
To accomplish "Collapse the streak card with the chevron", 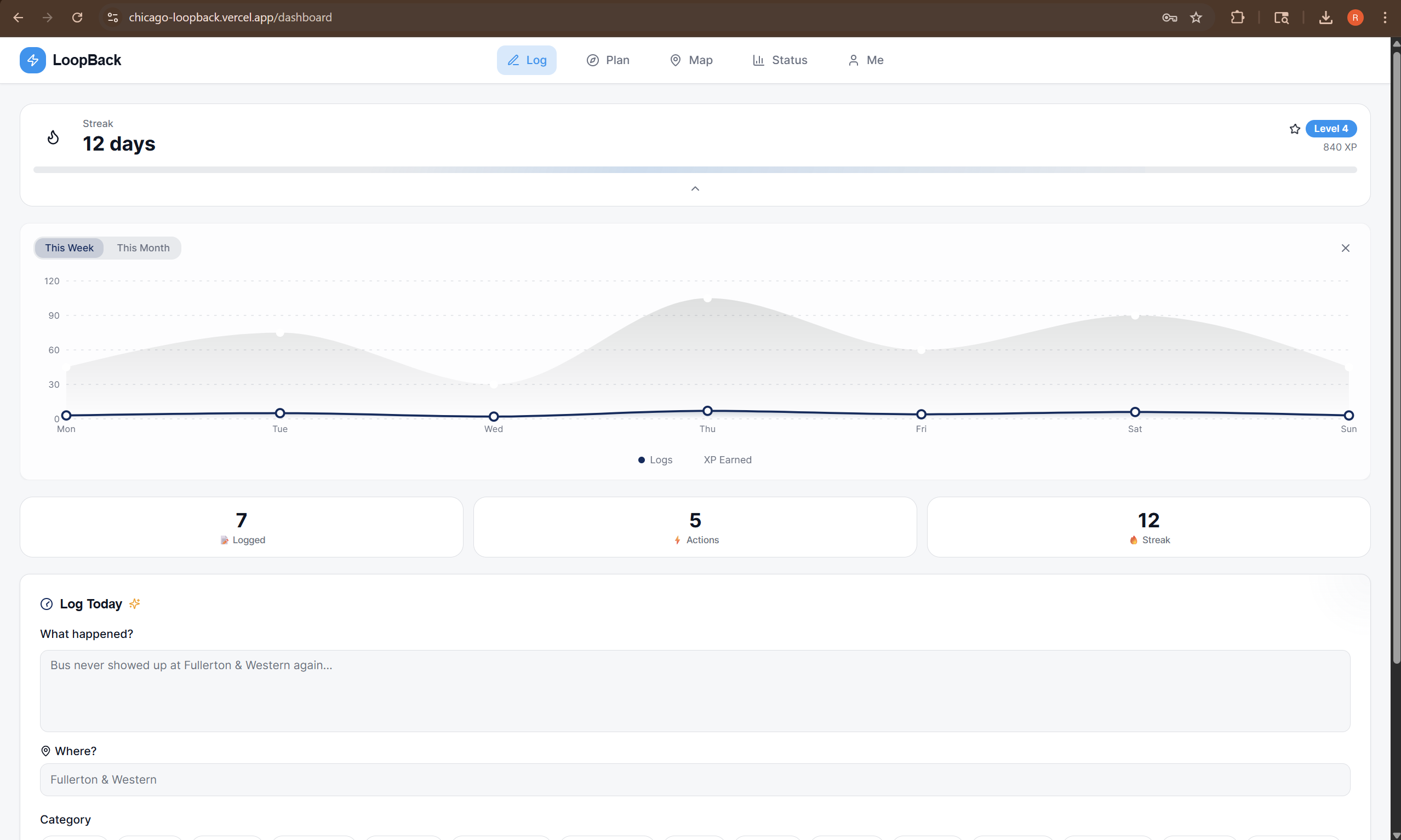I will coord(695,188).
